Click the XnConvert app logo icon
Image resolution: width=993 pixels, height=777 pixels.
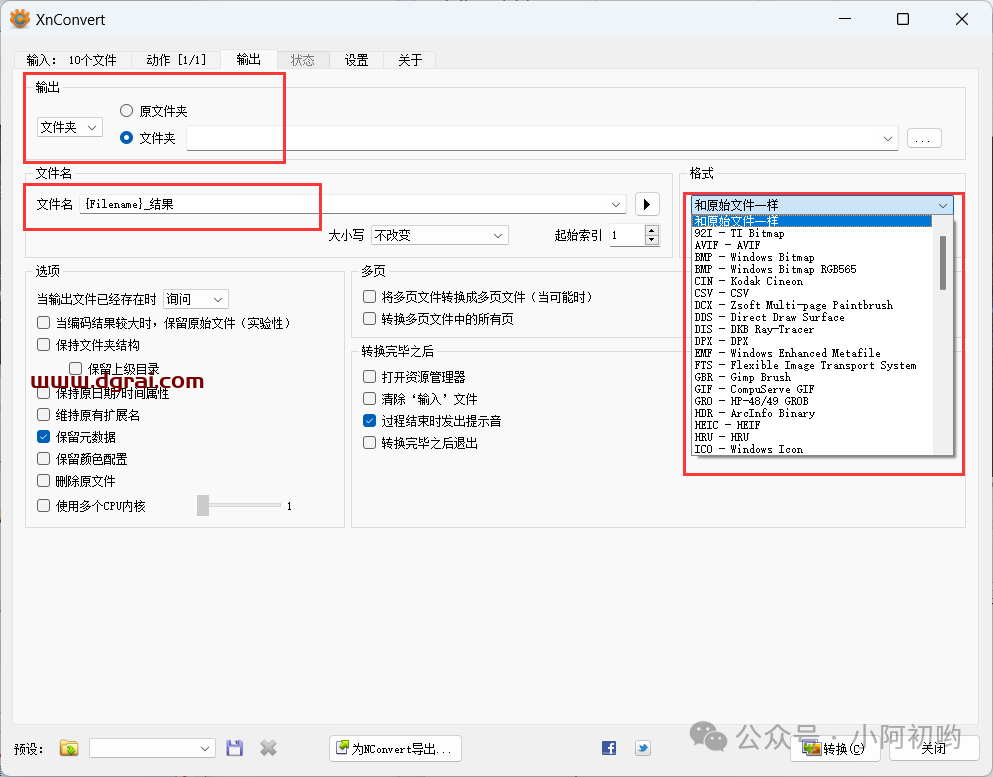[x=20, y=19]
